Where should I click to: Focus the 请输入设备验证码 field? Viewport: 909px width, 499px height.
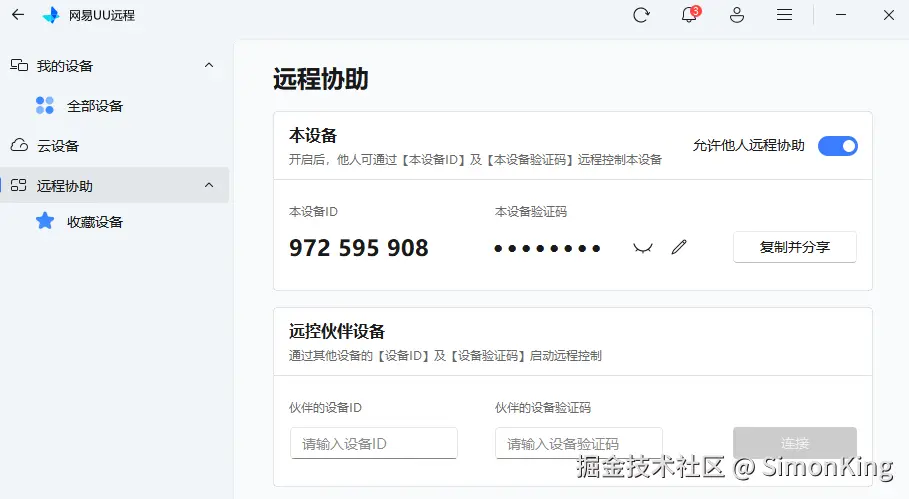579,443
